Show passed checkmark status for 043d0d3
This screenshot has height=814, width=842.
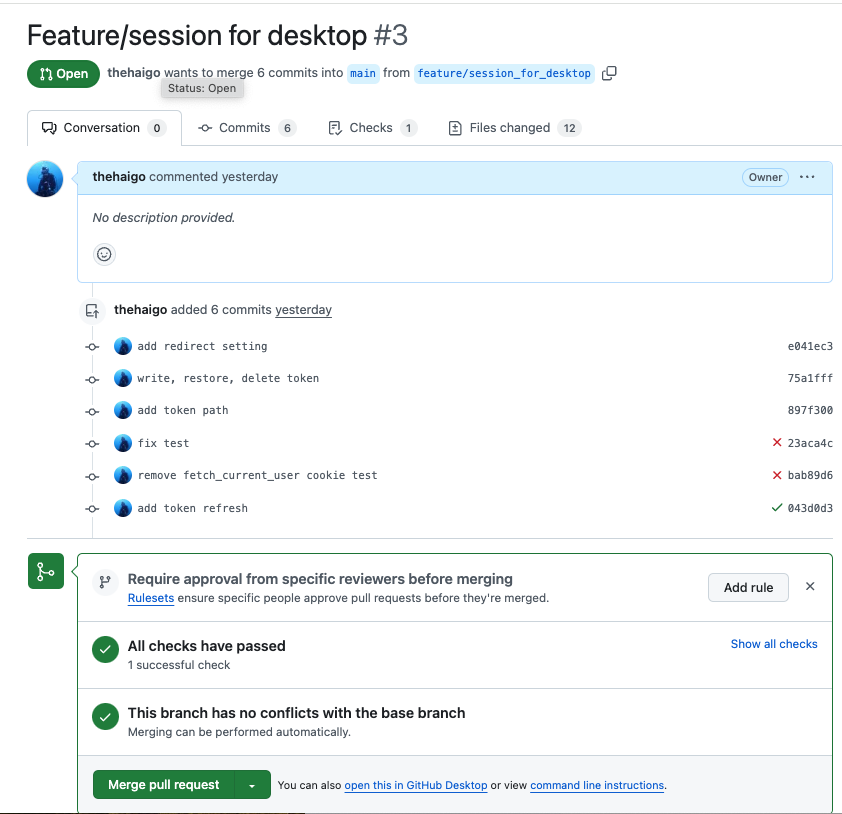point(776,507)
